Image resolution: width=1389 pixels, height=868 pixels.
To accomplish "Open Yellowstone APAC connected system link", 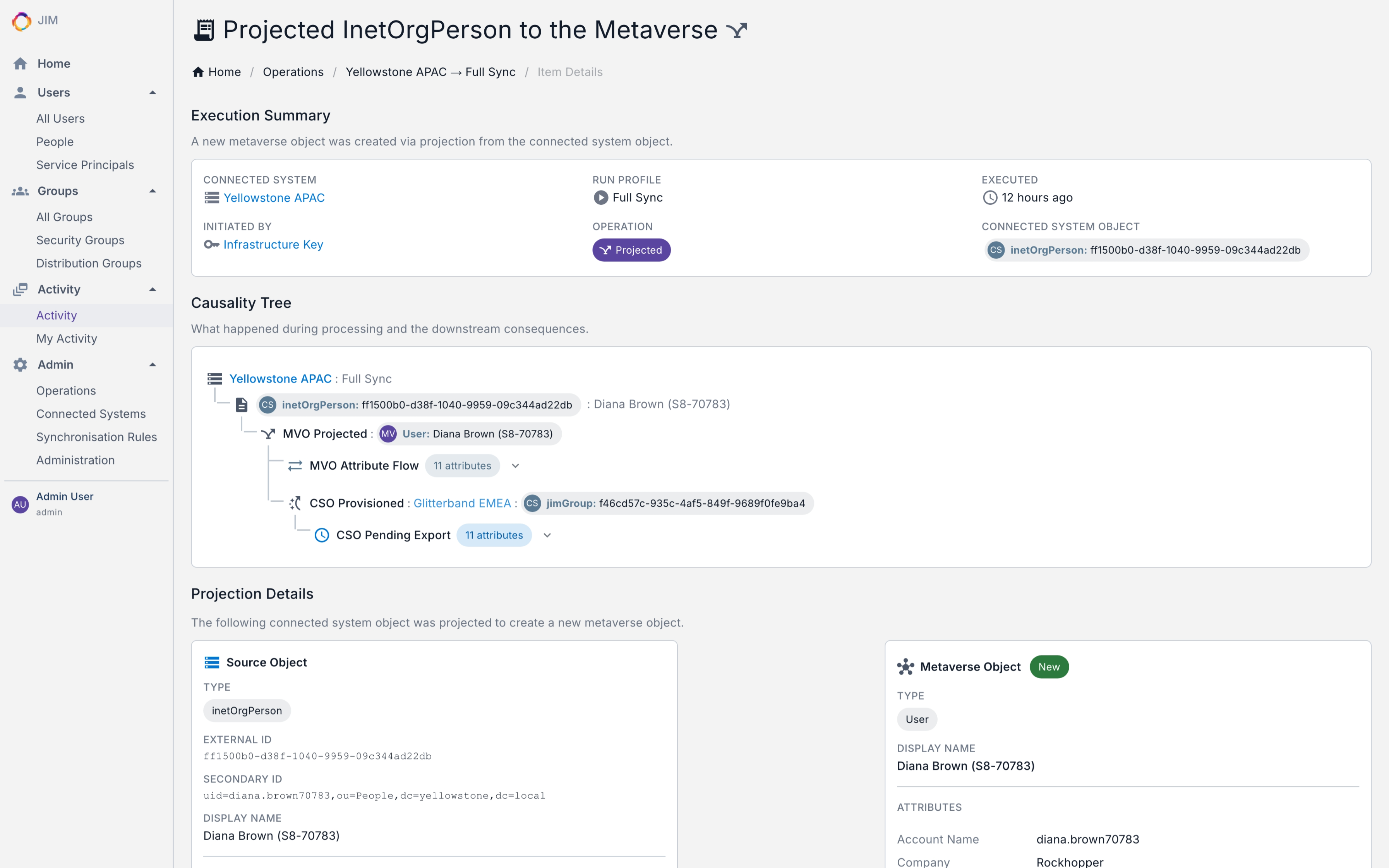I will click(x=274, y=197).
